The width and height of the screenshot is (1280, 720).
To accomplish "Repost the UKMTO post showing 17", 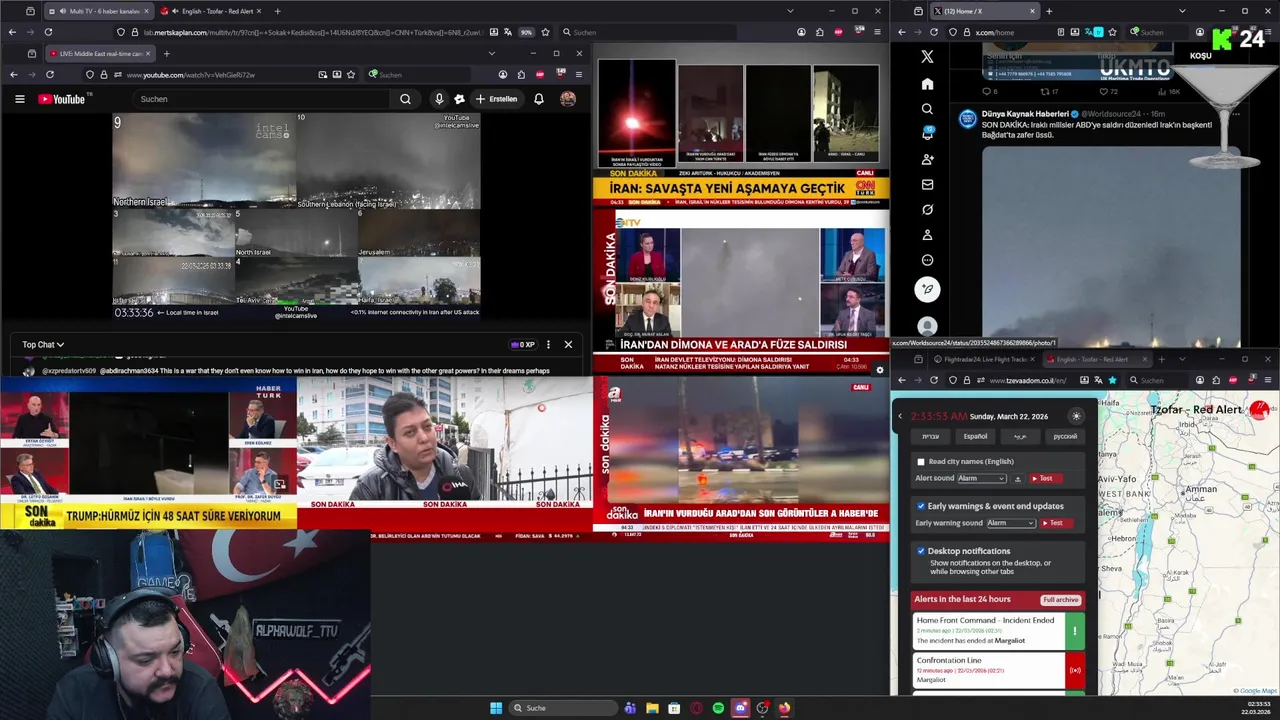I will [x=1048, y=91].
